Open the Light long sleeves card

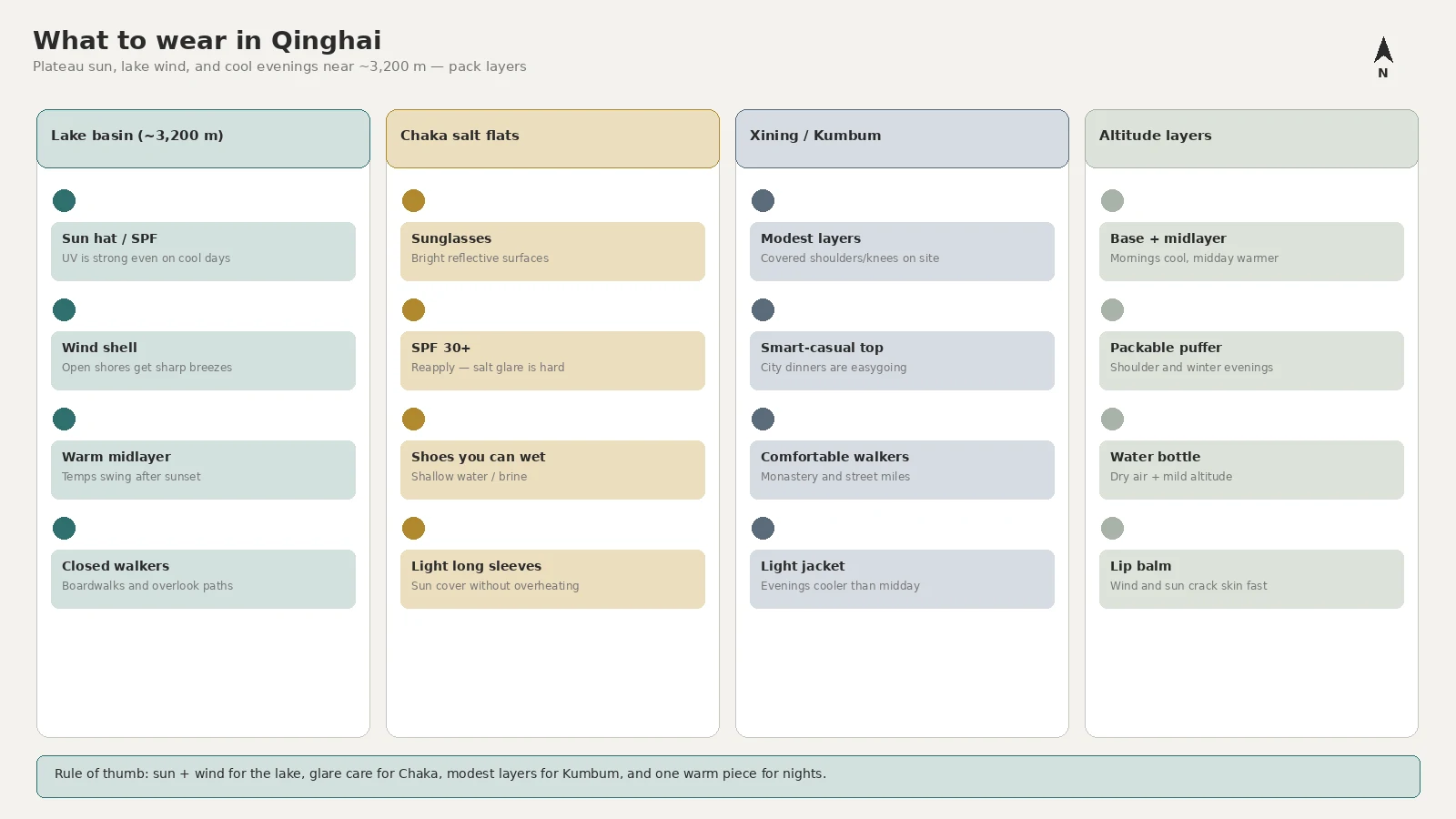[552, 579]
